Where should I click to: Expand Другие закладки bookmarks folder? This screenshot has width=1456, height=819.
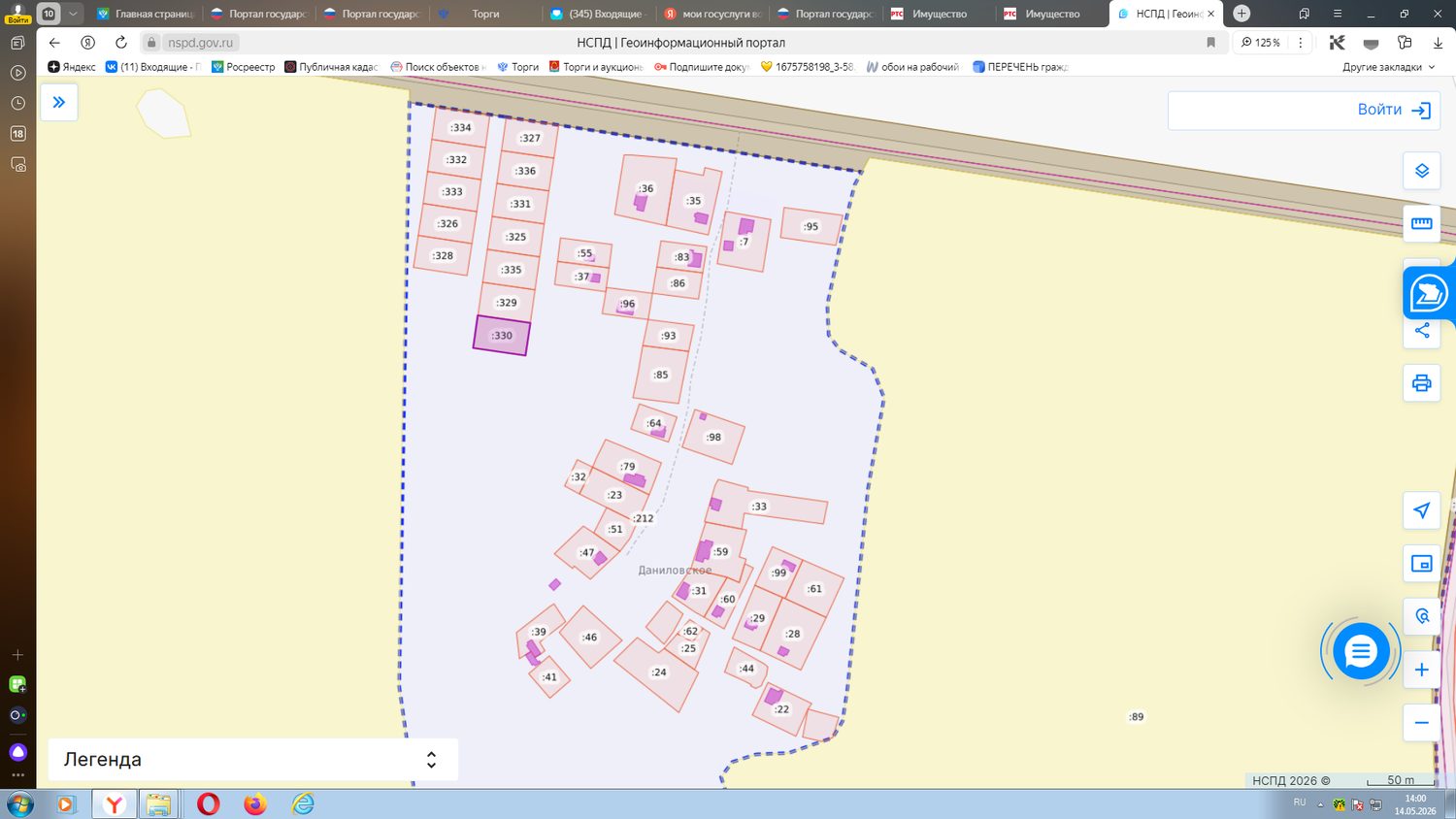point(1388,67)
